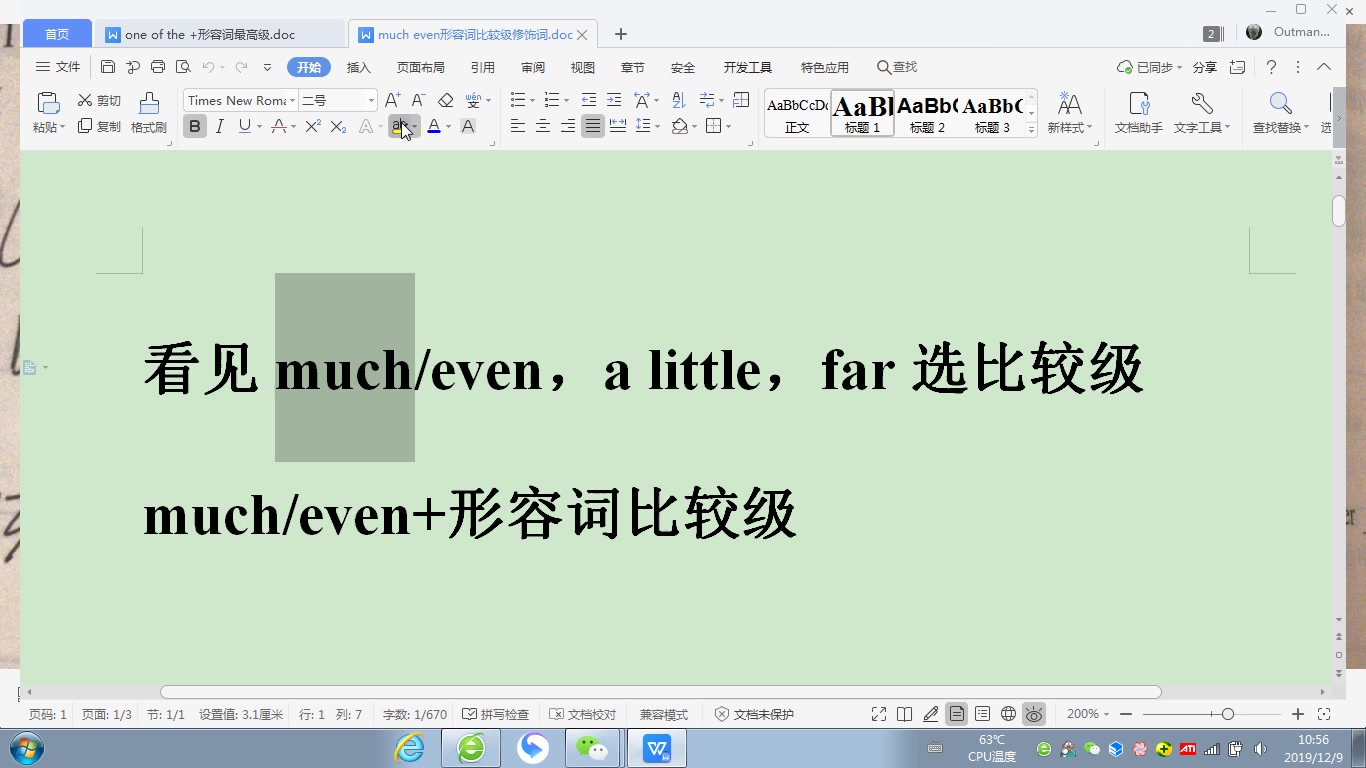Image resolution: width=1366 pixels, height=768 pixels.
Task: Set paragraph to center alignment
Action: (x=543, y=126)
